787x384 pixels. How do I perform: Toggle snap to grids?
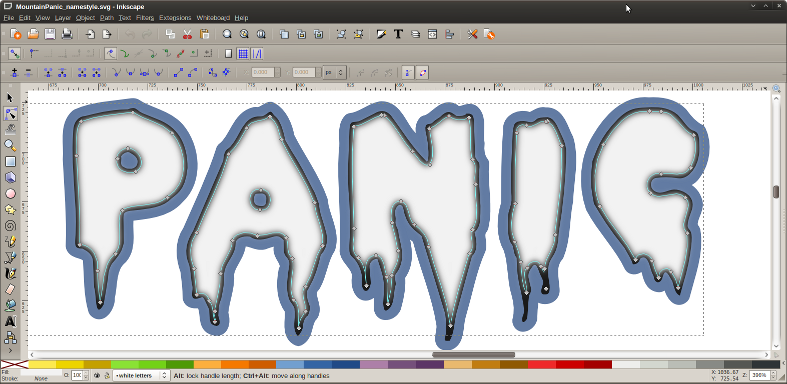(x=242, y=53)
